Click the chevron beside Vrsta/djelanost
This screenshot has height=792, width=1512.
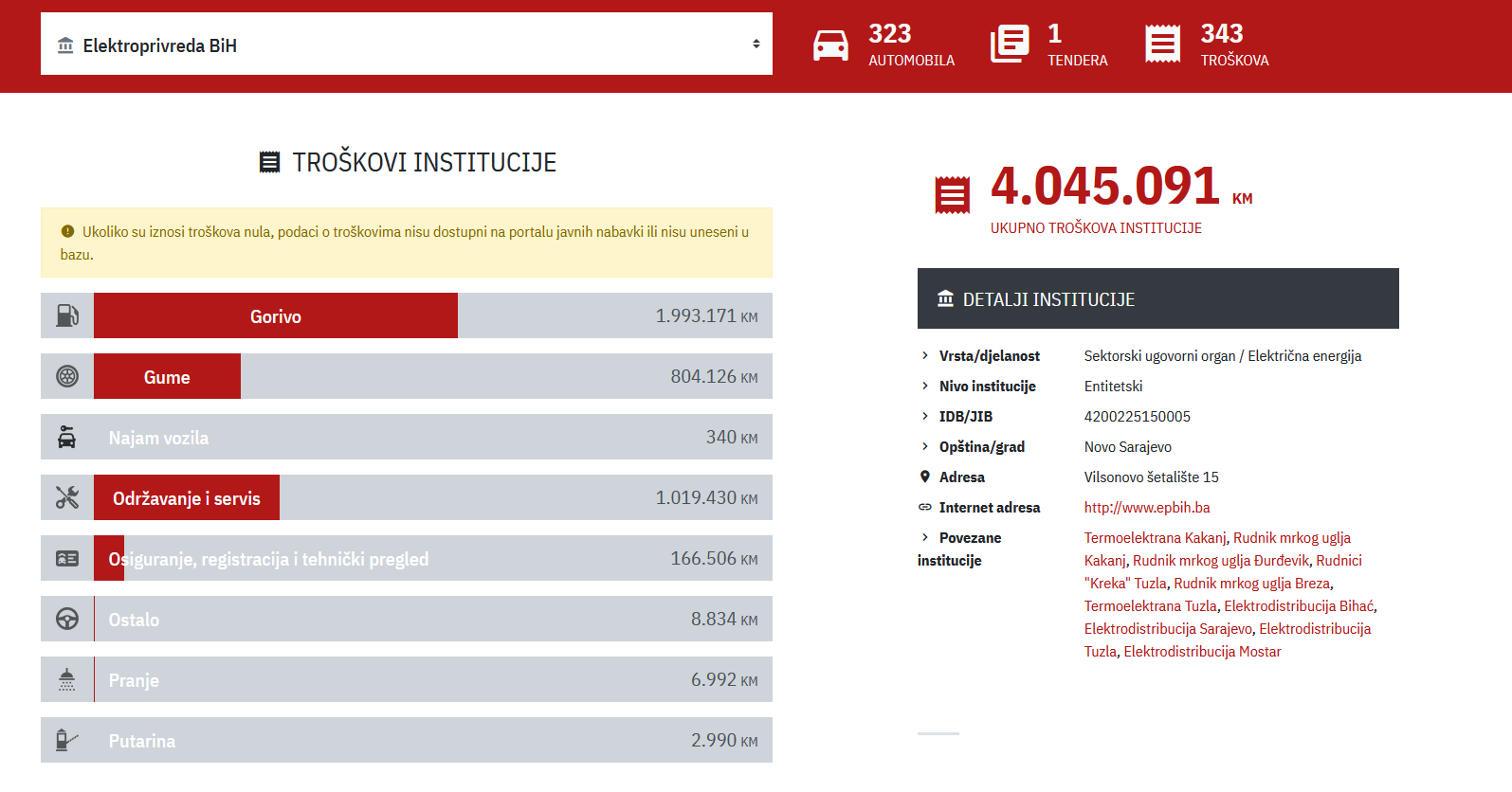[925, 355]
